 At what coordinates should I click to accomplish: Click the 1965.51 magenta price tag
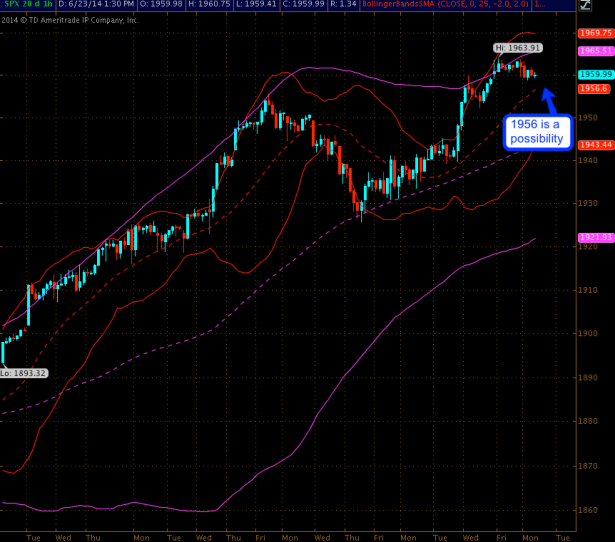[595, 49]
